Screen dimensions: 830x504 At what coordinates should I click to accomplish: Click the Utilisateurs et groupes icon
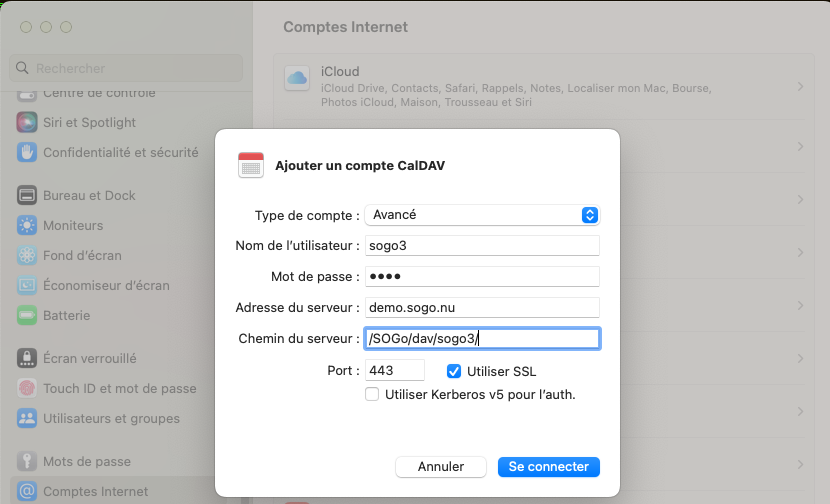(x=27, y=418)
